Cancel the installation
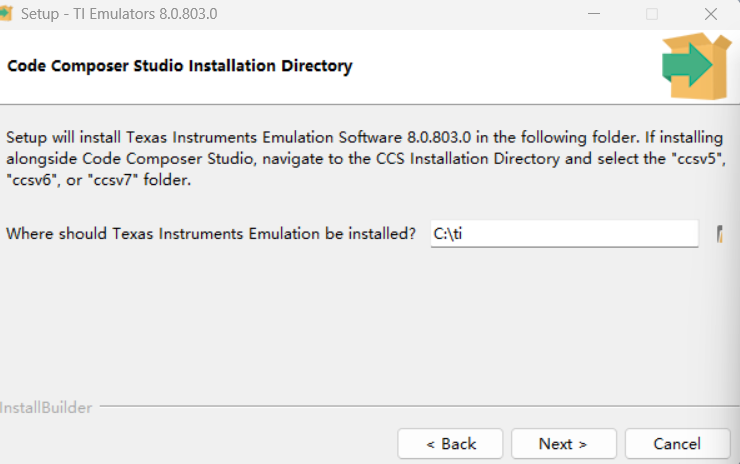 tap(677, 444)
